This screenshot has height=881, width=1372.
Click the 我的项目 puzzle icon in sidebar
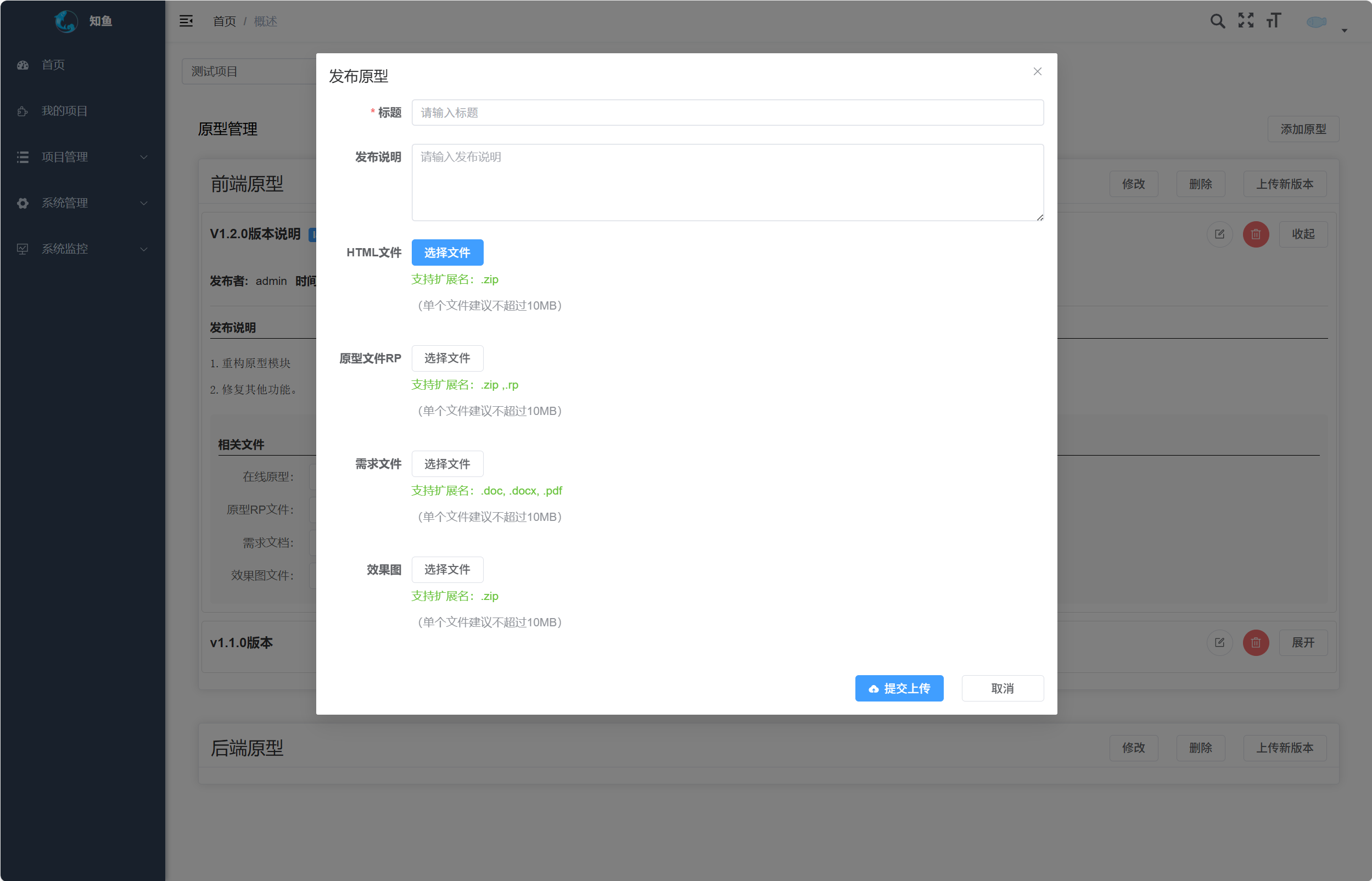click(x=23, y=111)
